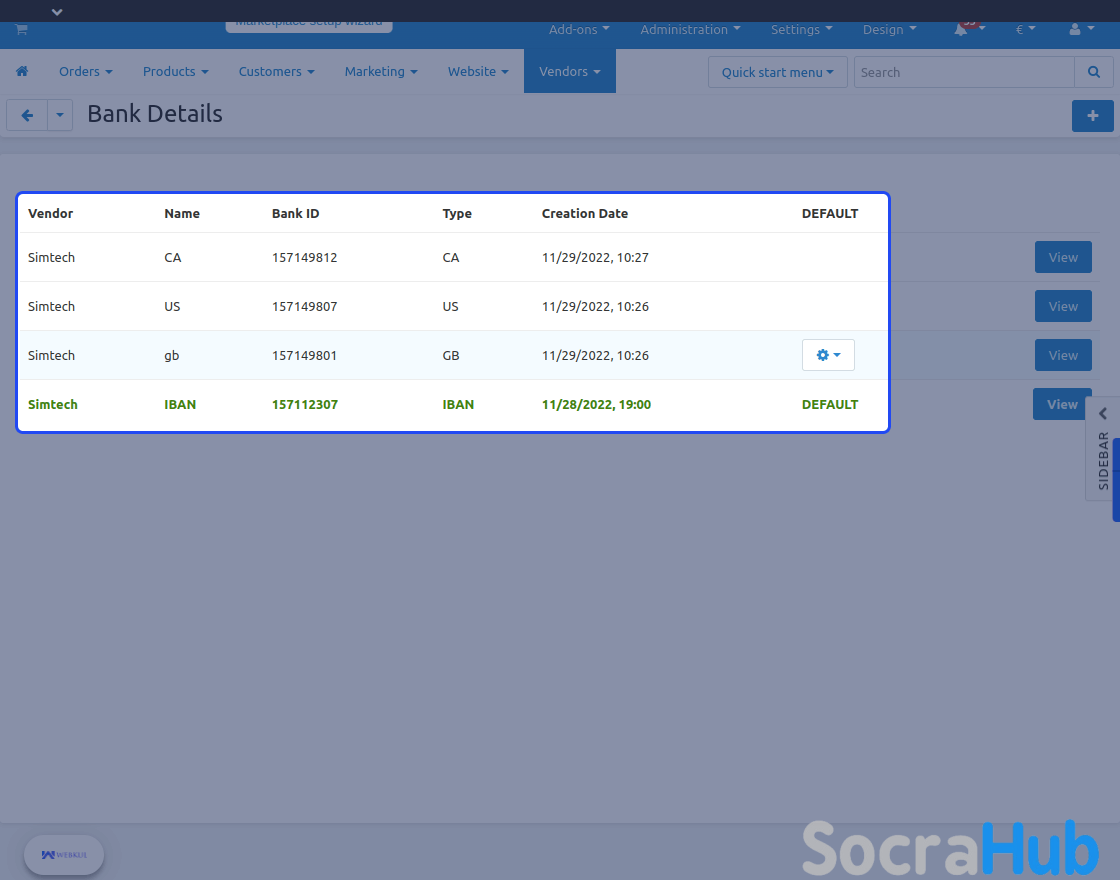Image resolution: width=1120 pixels, height=880 pixels.
Task: Click the plus button to add bank details
Action: pos(1092,116)
